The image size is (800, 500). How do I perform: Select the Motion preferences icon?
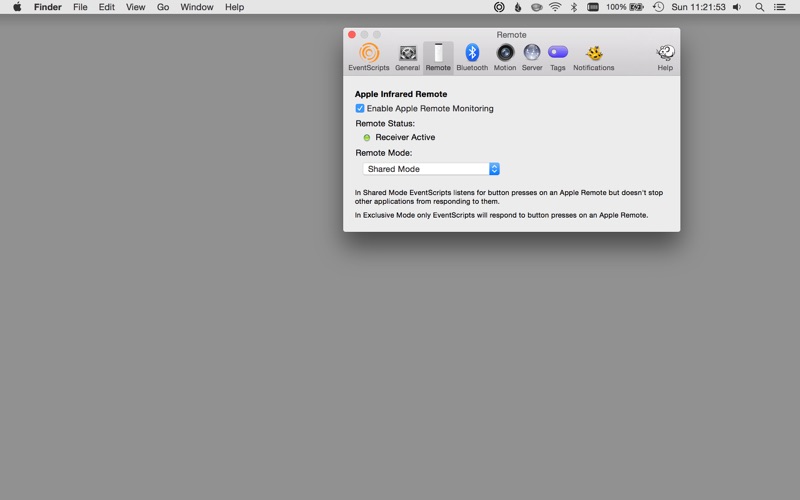(x=505, y=57)
